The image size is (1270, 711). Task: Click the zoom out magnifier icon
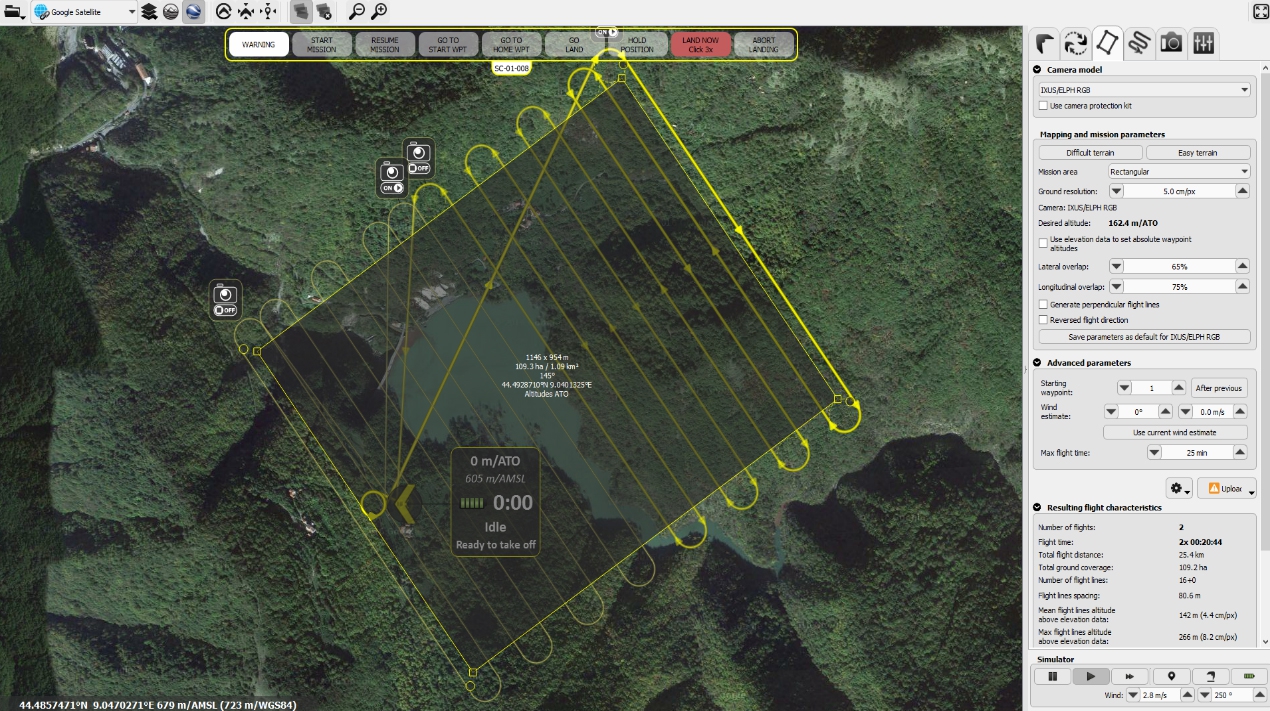tap(357, 12)
